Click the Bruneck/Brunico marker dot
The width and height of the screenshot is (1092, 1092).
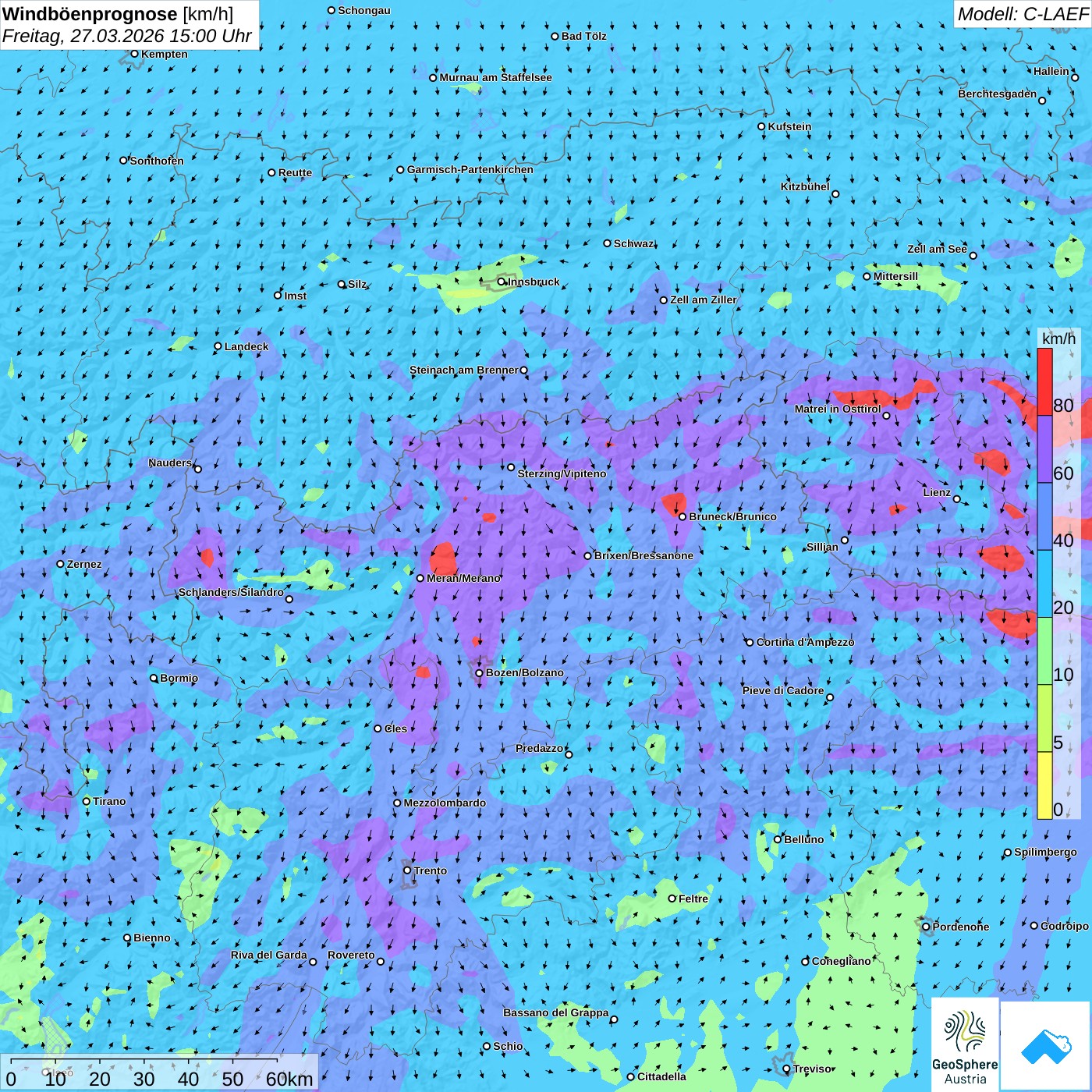click(682, 516)
